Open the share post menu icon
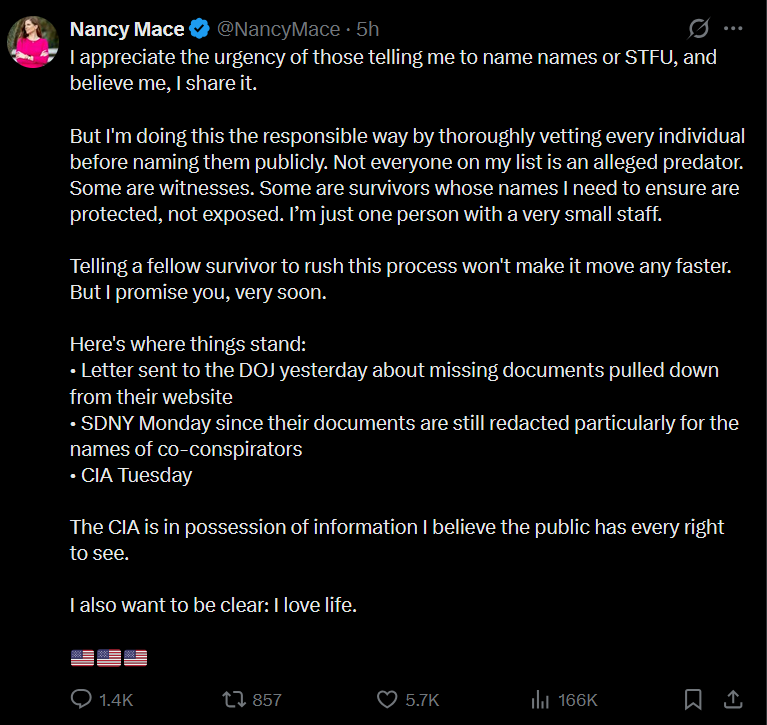The width and height of the screenshot is (767, 725). click(x=731, y=699)
